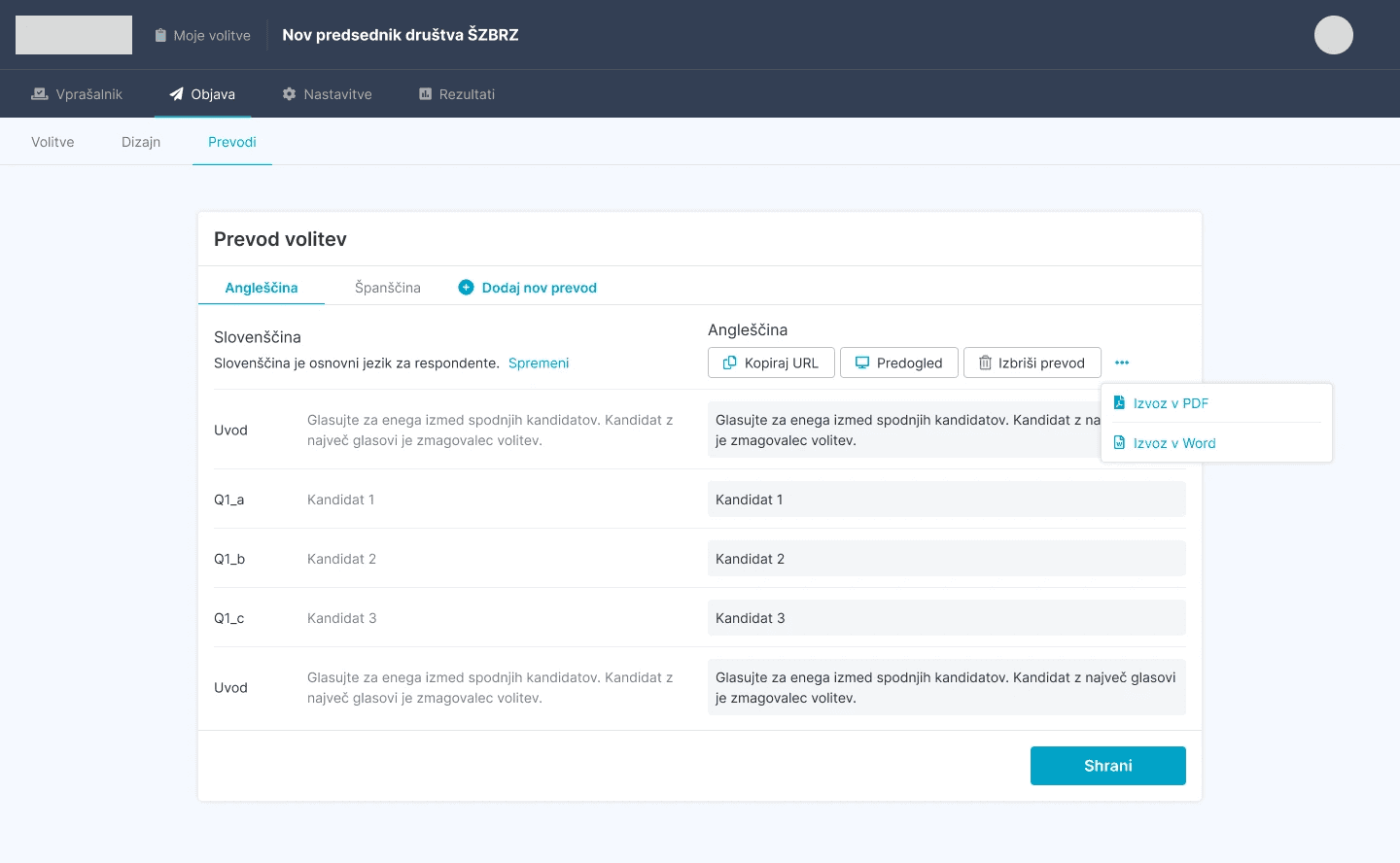Open the profile avatar circle
This screenshot has height=863, width=1400.
[x=1333, y=34]
